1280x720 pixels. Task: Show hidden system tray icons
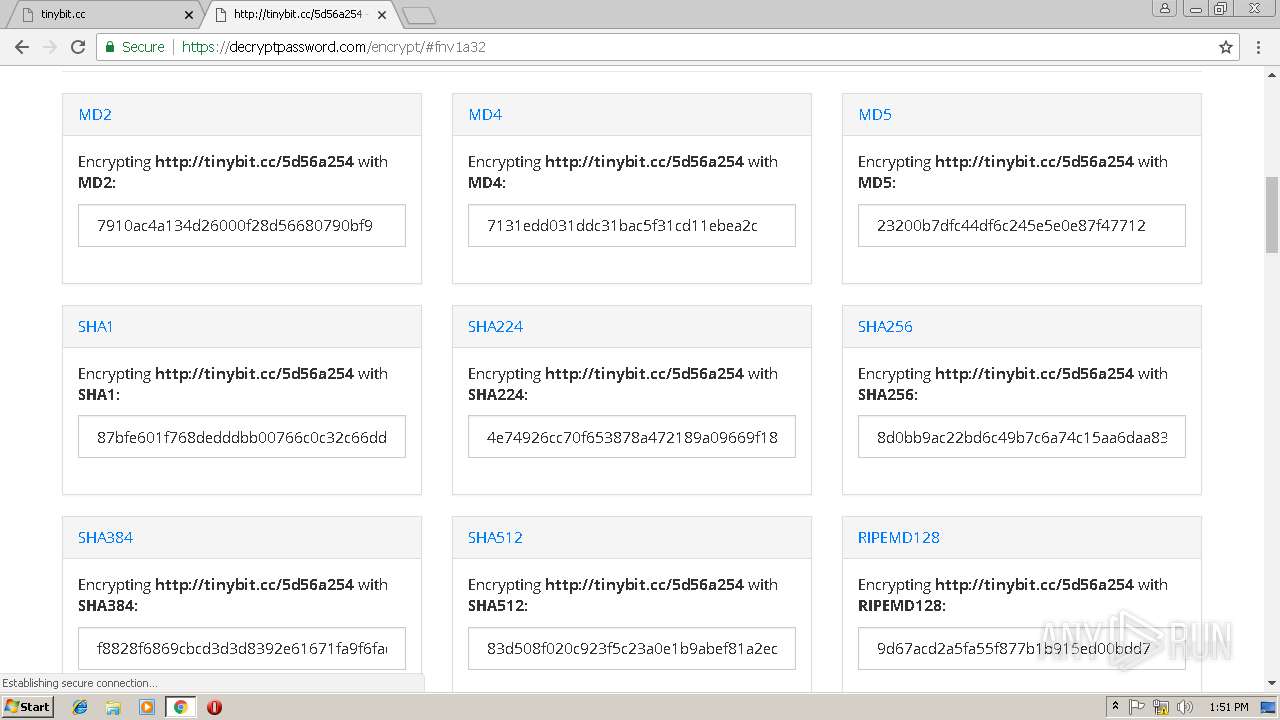click(x=1115, y=707)
